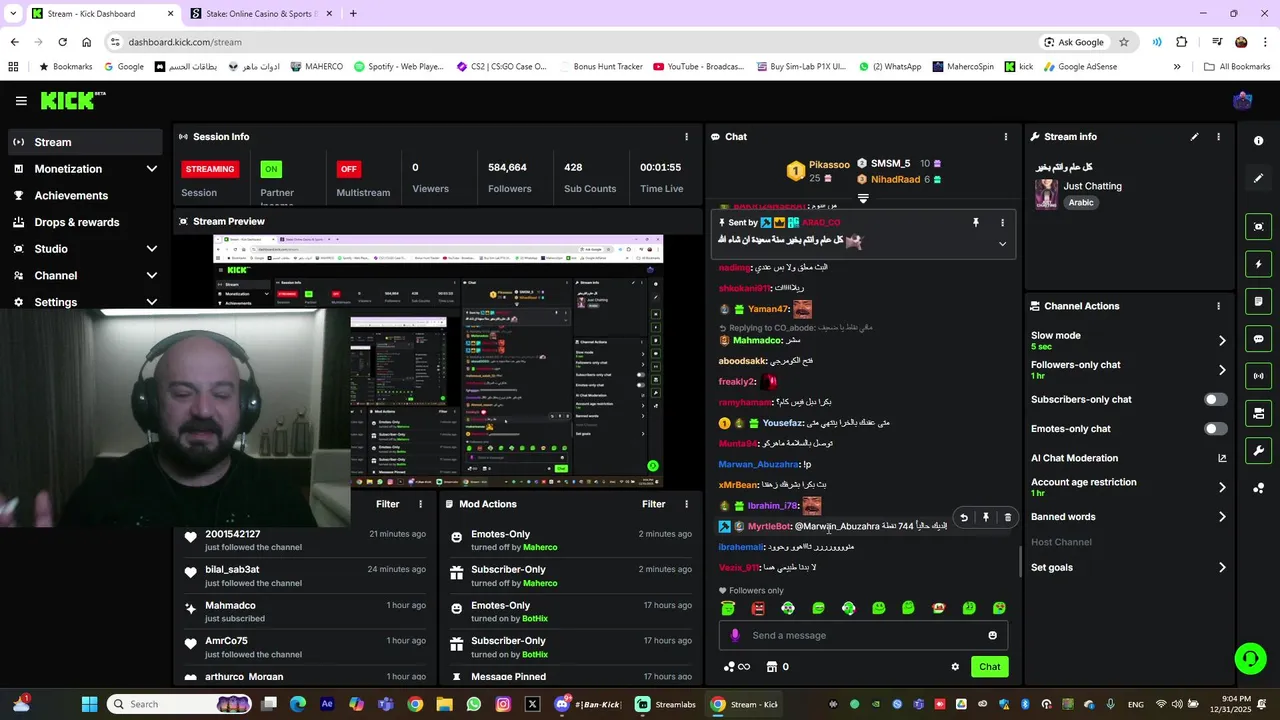Open AI Chat Moderation external link icon
This screenshot has width=1280, height=720.
click(x=1222, y=458)
